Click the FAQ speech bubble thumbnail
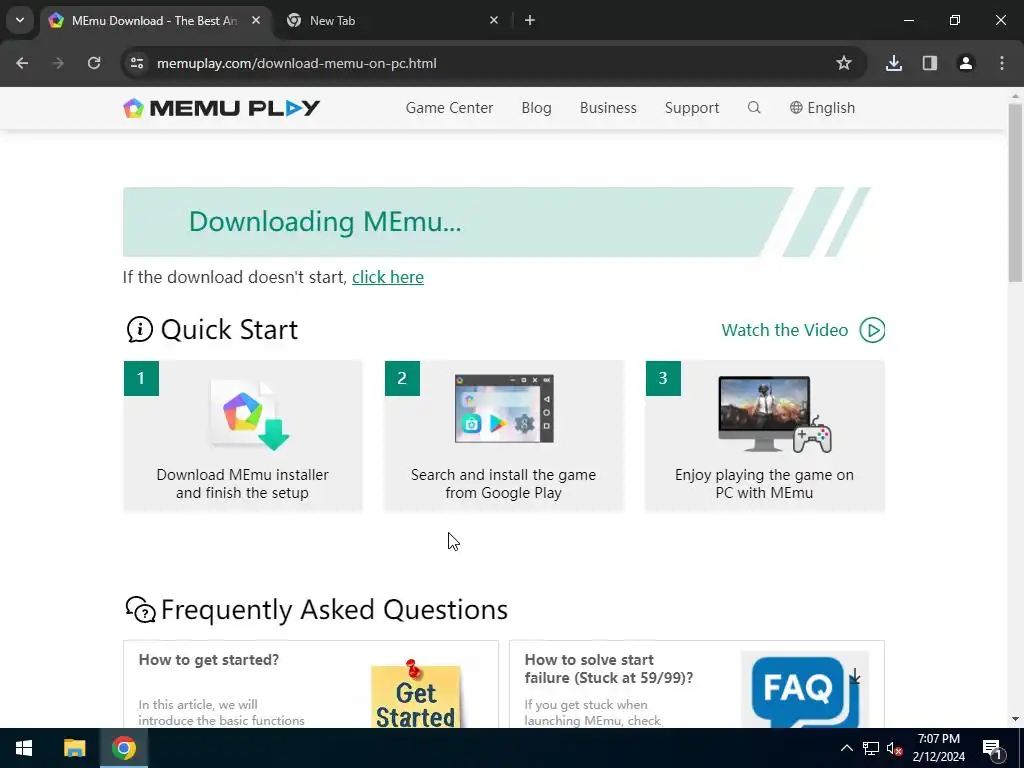 point(805,690)
